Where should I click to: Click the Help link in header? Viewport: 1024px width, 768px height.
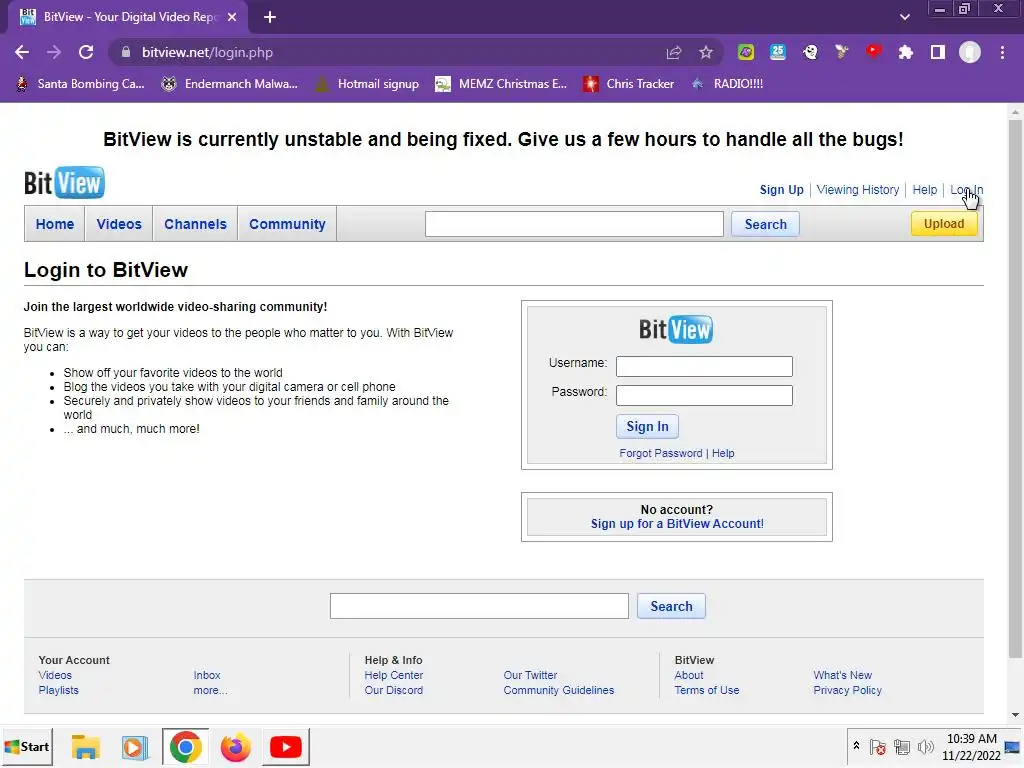(x=924, y=189)
